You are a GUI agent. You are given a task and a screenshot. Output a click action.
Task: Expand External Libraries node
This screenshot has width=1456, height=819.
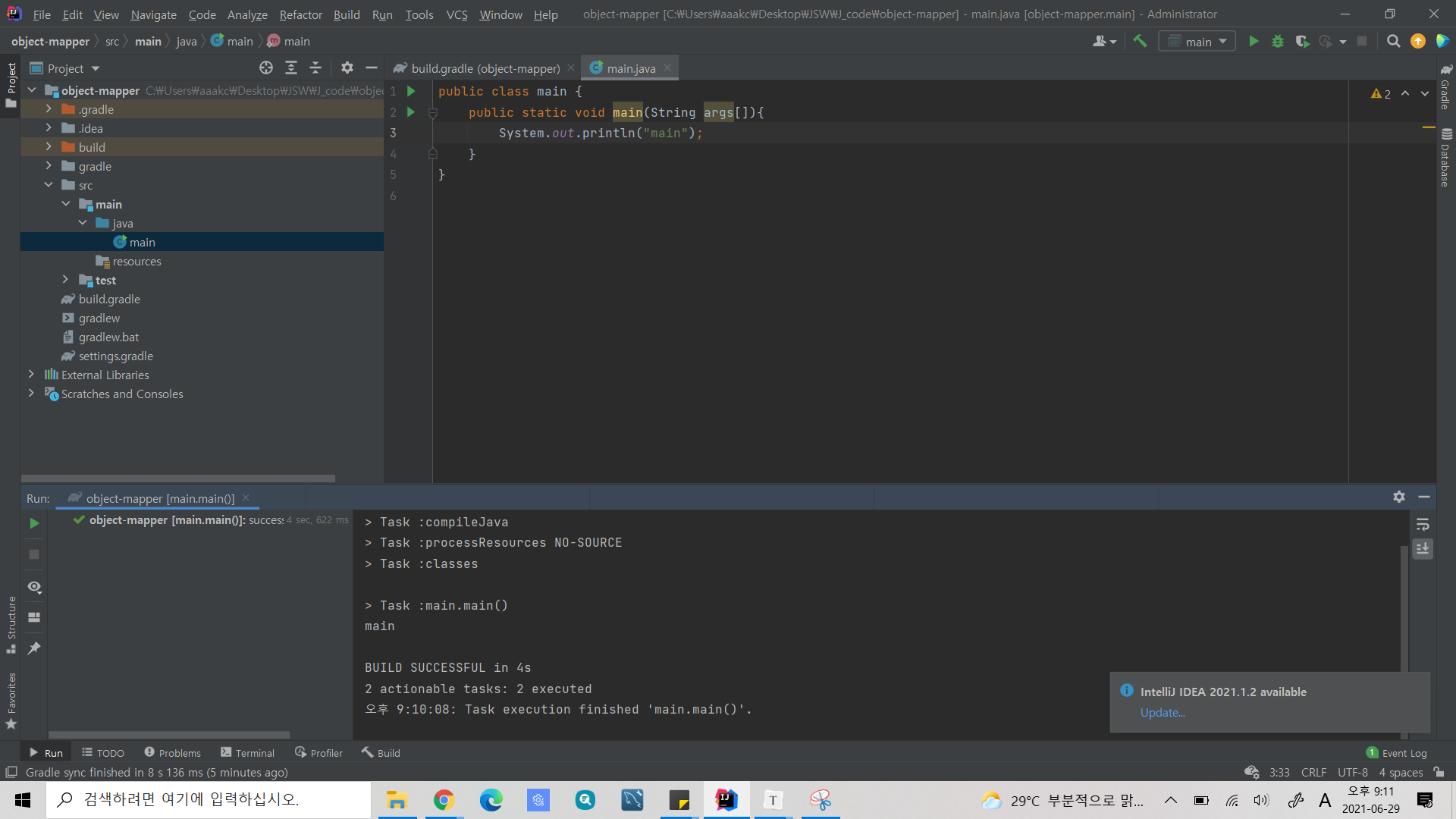coord(31,375)
